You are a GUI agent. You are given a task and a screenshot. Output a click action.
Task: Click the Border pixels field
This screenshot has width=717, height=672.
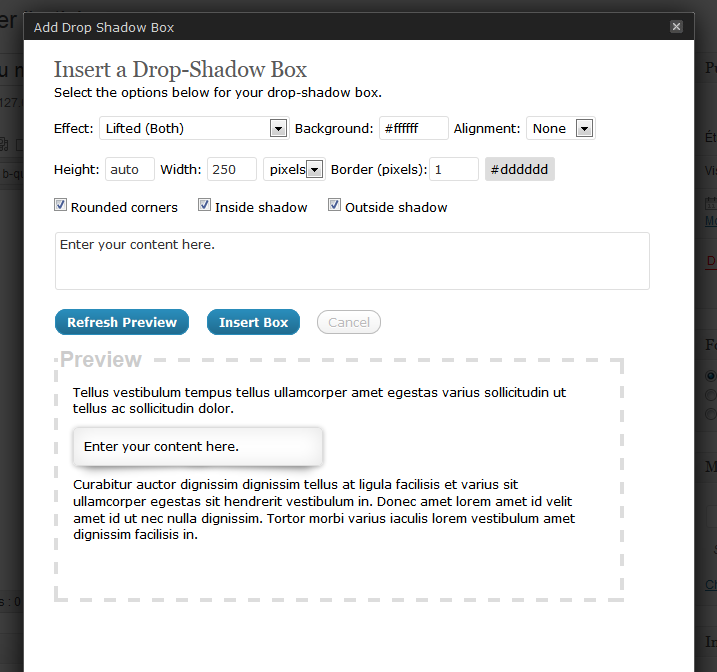pyautogui.click(x=454, y=170)
